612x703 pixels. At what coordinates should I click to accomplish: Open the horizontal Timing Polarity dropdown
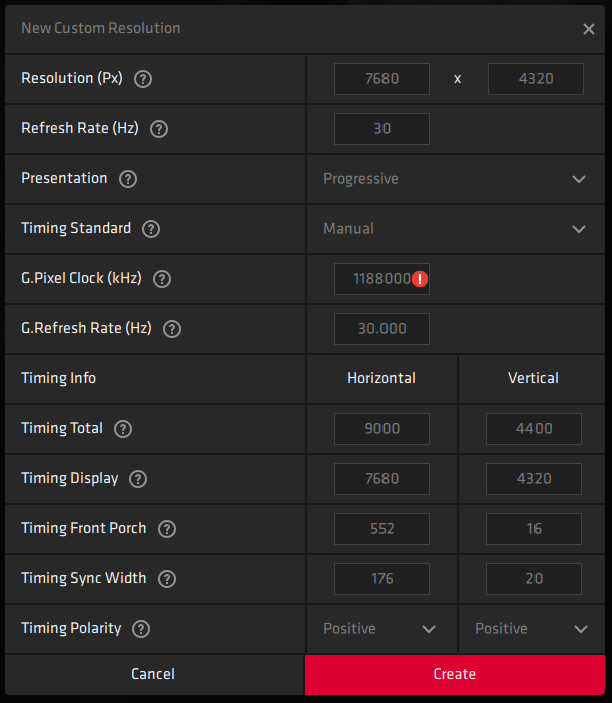point(381,629)
